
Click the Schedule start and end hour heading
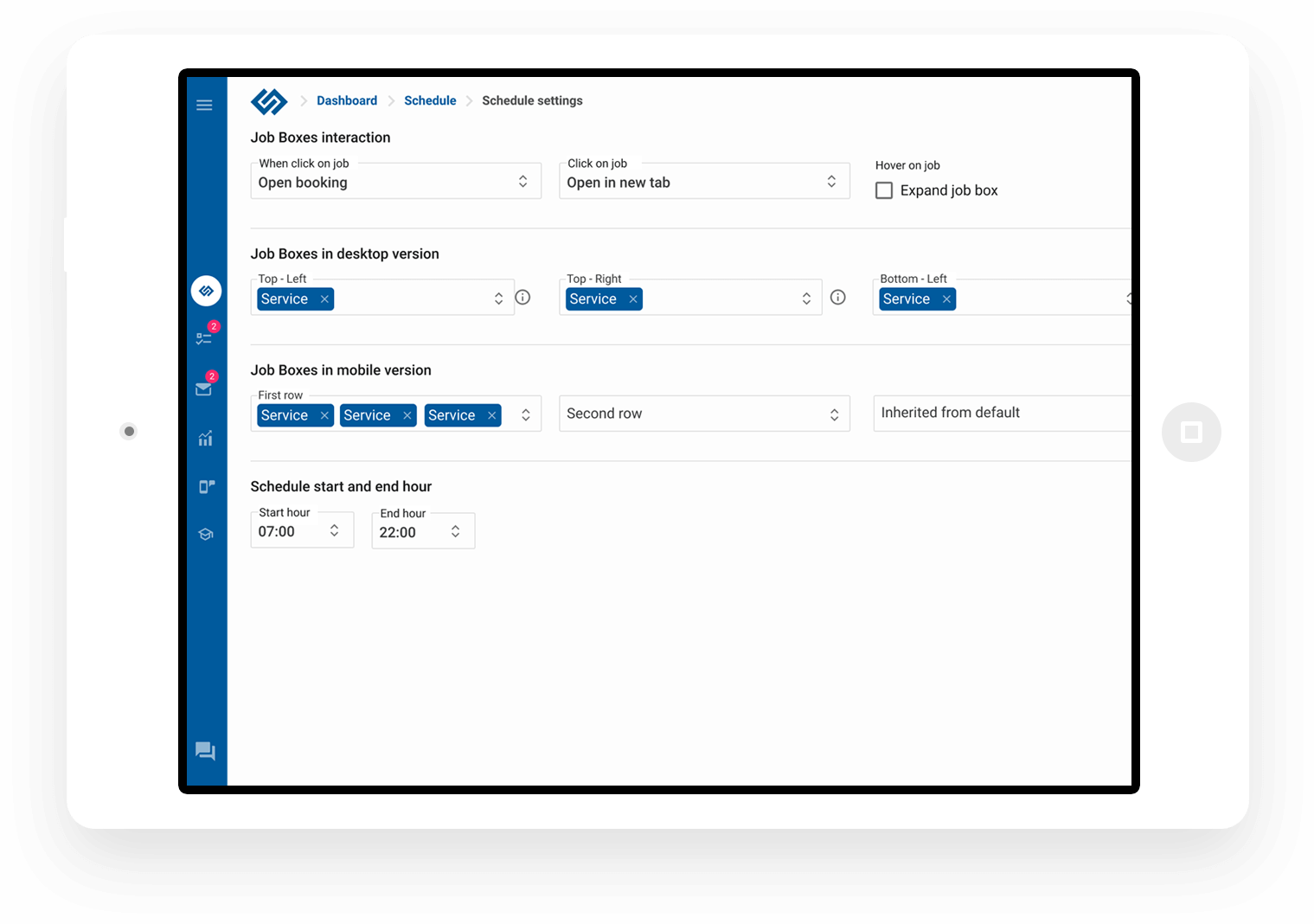(341, 486)
